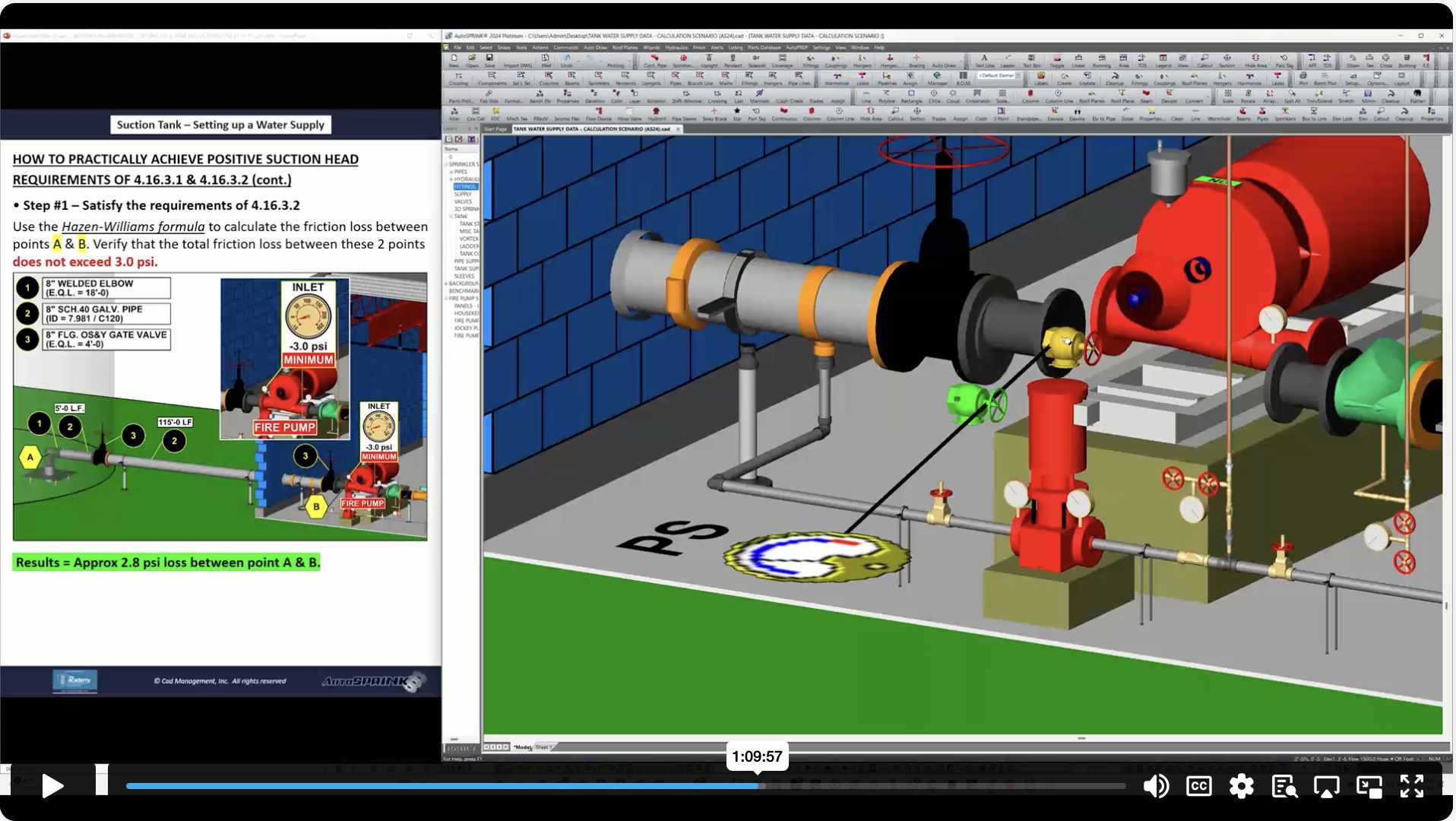The height and width of the screenshot is (821, 1456).
Task: Select the VALVES layer
Action: click(463, 202)
